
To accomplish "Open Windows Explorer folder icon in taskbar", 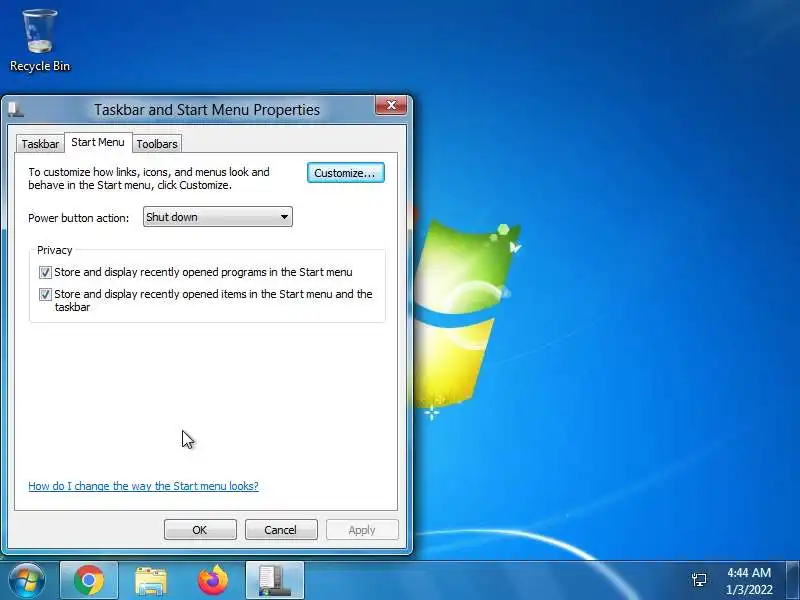I will click(x=151, y=581).
